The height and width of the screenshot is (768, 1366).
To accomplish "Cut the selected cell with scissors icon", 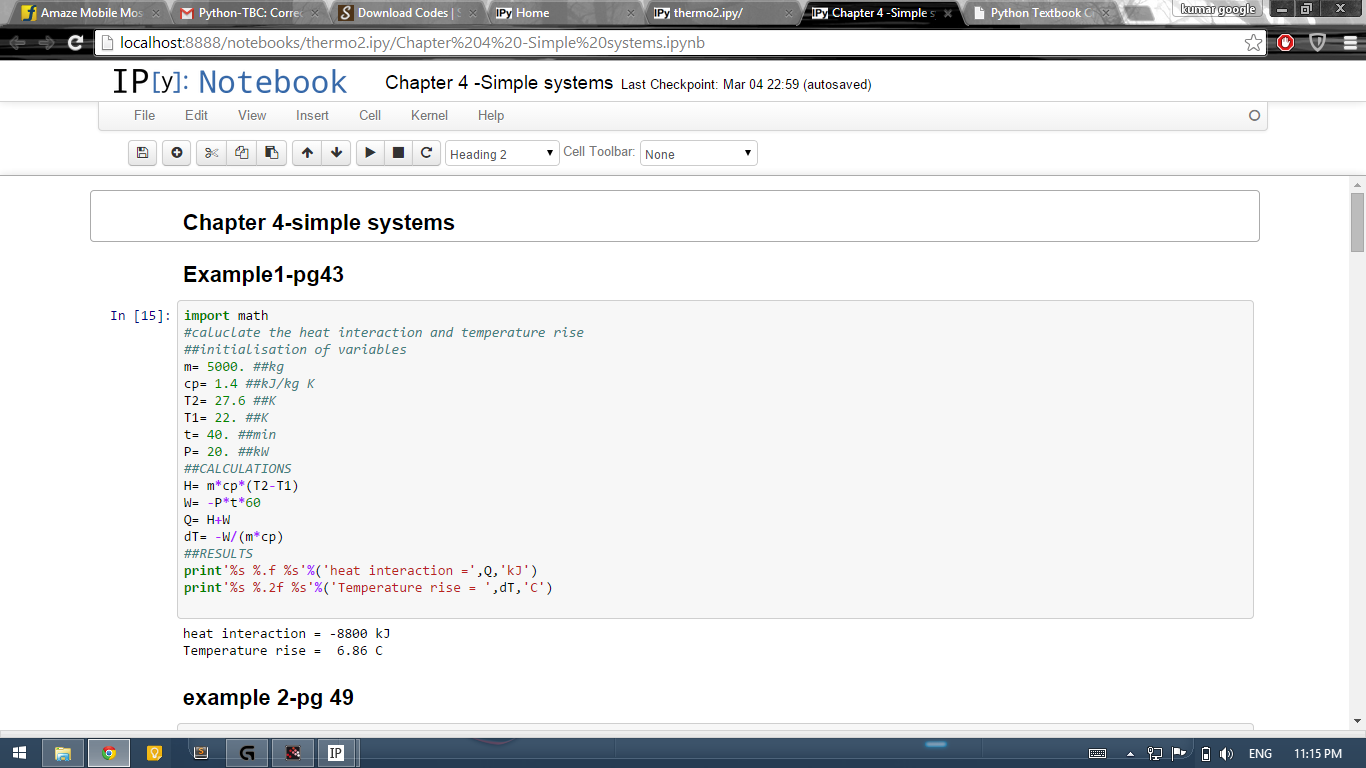I will pos(211,153).
